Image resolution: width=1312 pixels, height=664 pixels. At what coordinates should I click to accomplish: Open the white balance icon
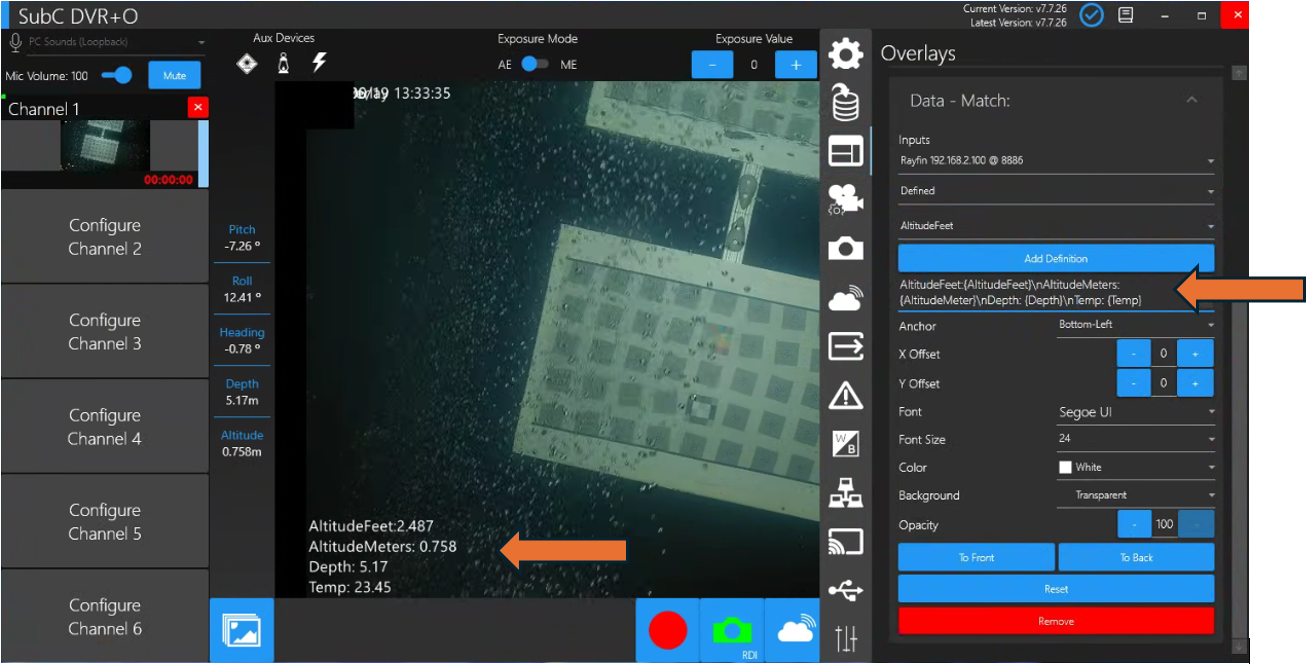click(x=846, y=443)
